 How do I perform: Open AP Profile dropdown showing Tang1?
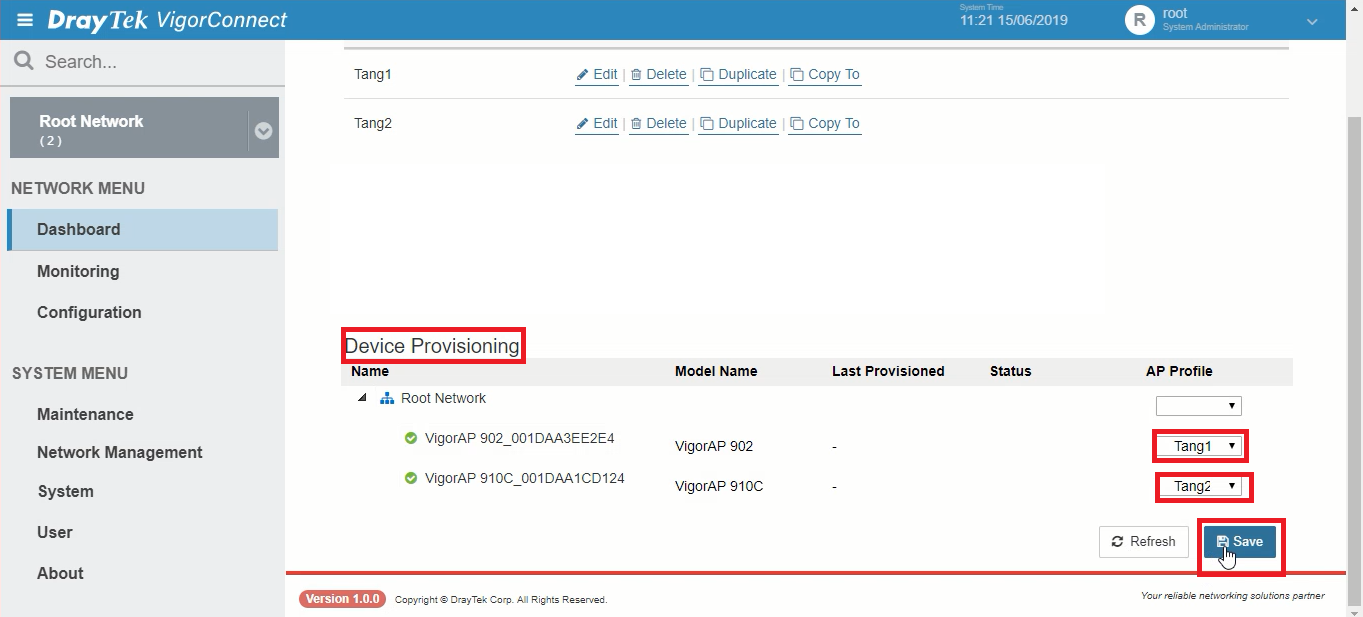click(1199, 446)
